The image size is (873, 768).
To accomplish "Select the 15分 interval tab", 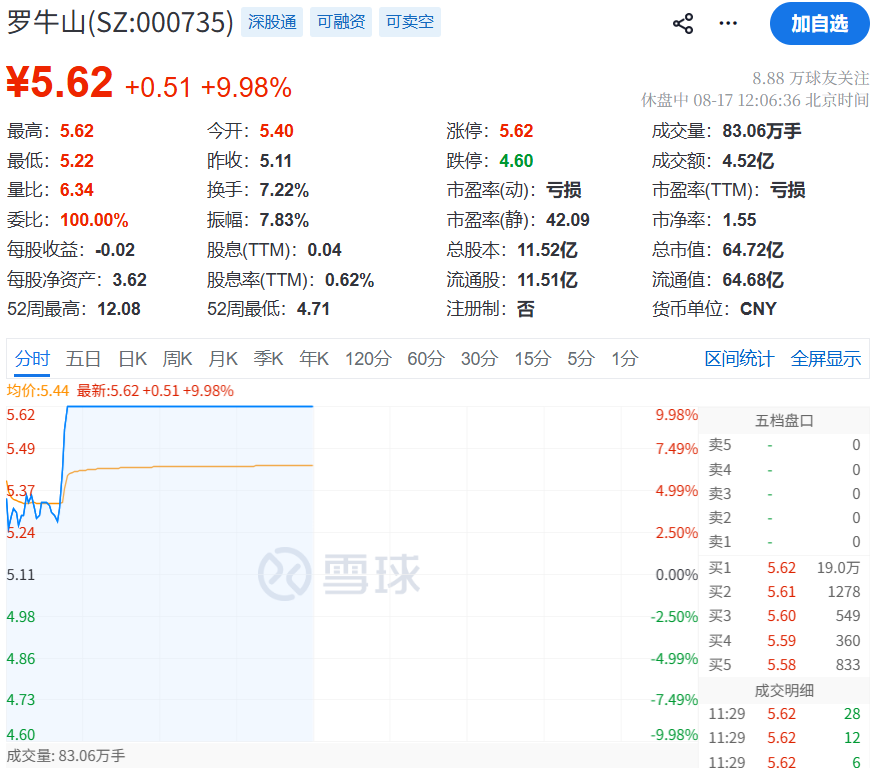I will coord(533,359).
